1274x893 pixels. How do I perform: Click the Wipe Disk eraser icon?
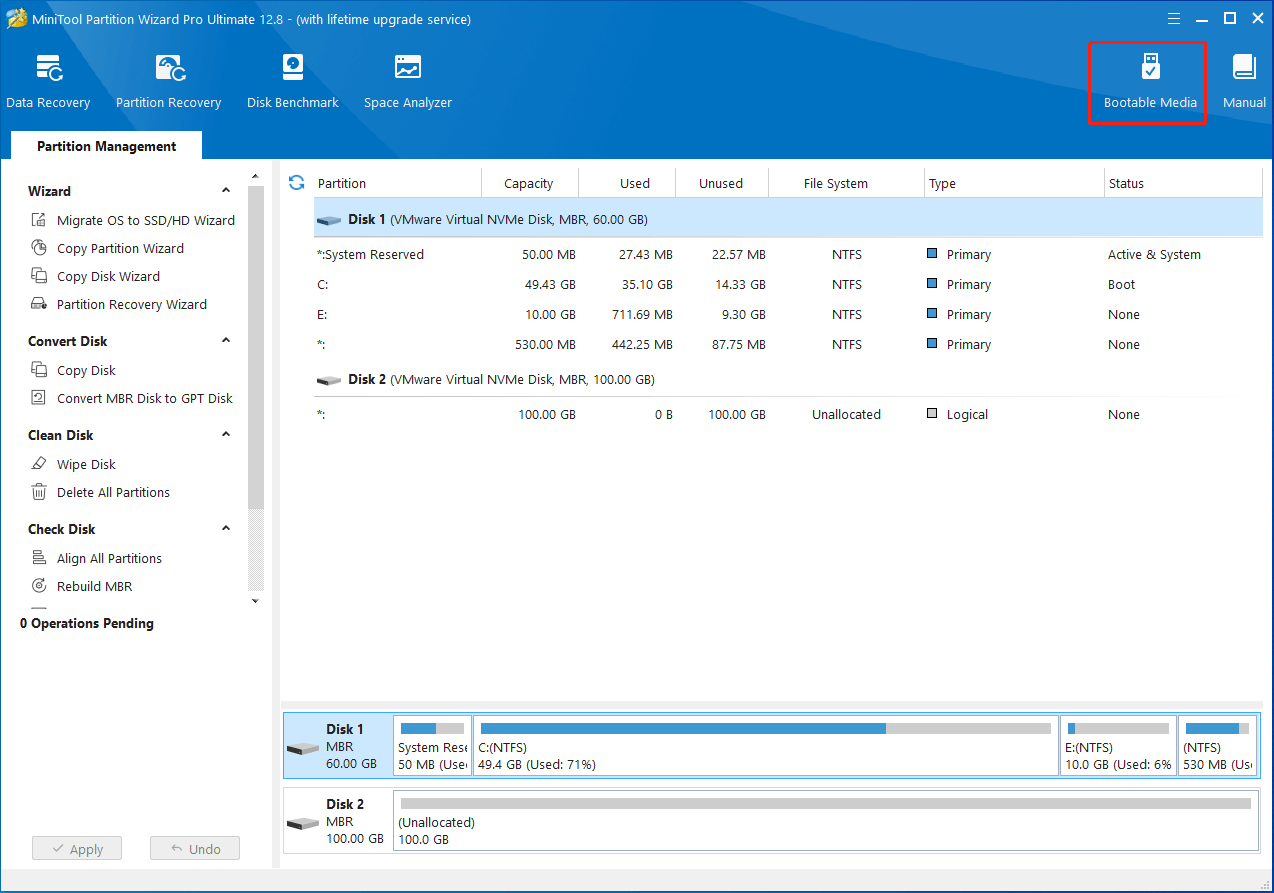coord(39,464)
